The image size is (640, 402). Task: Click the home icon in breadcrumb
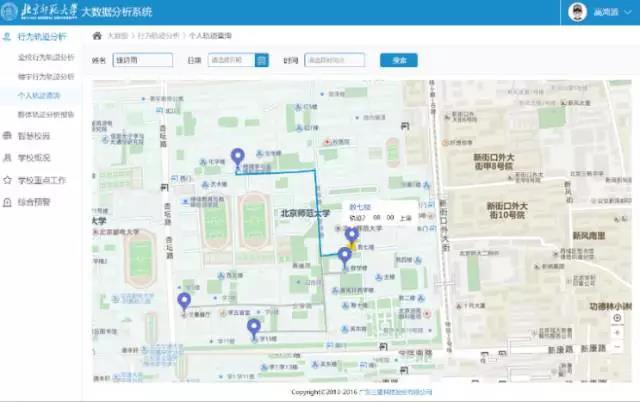click(97, 35)
